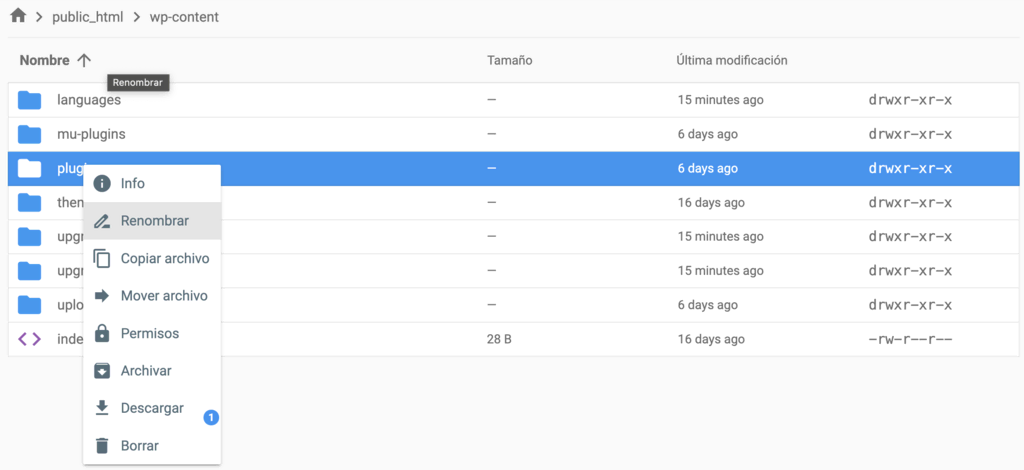Choose Renombrar from the context menu
The height and width of the screenshot is (470, 1024).
coord(154,221)
